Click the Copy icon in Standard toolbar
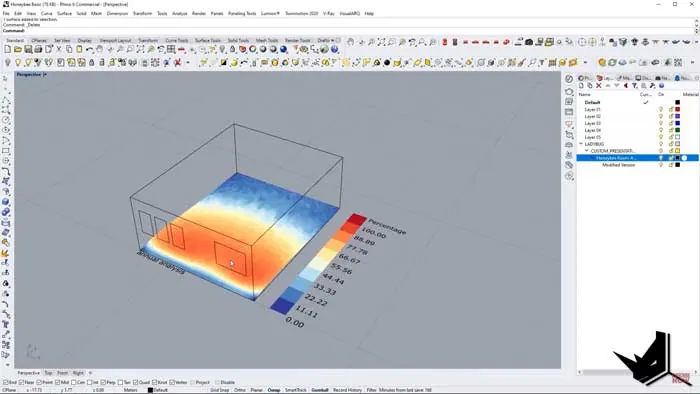700x394 pixels. pyautogui.click(x=69, y=50)
